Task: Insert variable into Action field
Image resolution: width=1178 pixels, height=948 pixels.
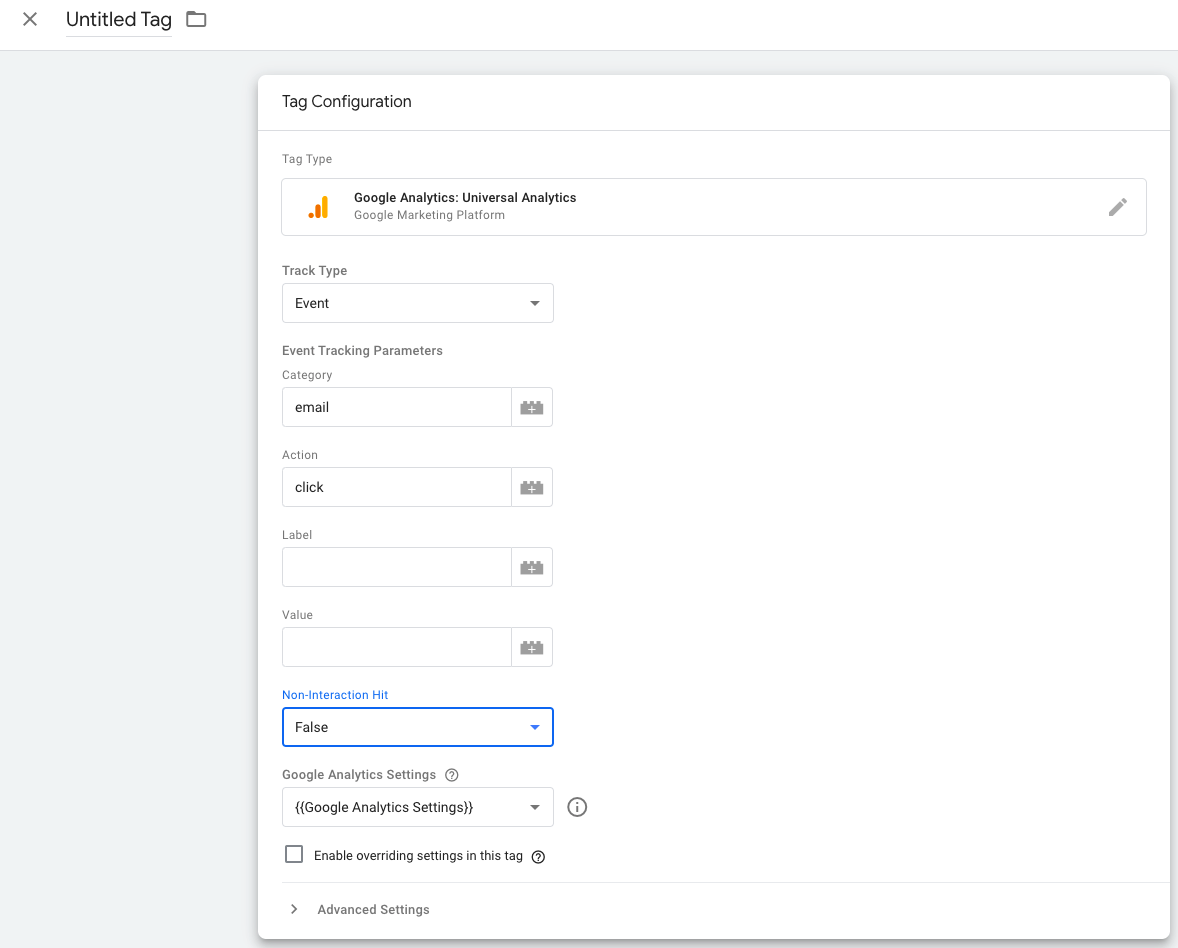Action: [532, 487]
